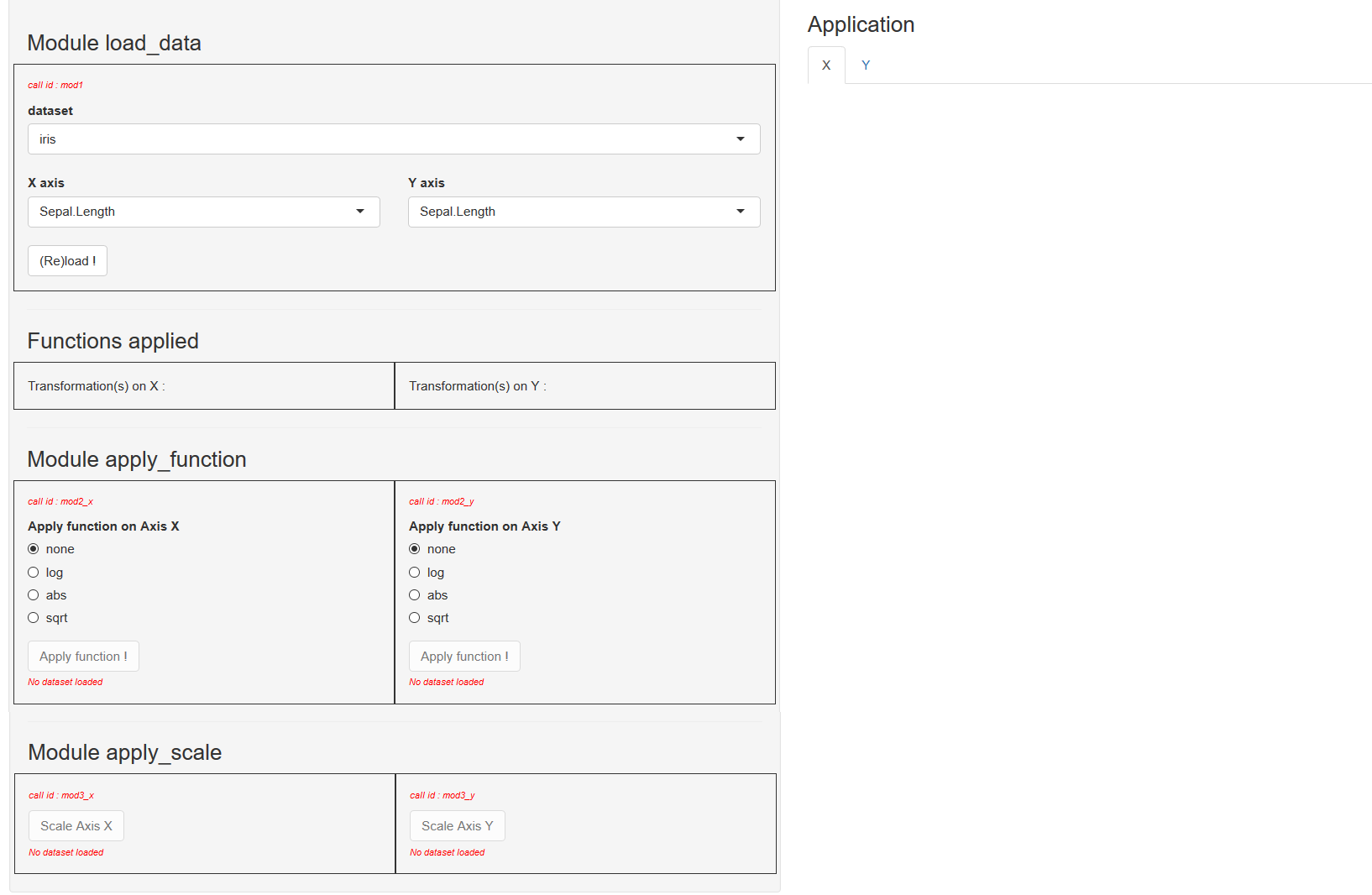Viewport: 1372px width, 895px height.
Task: Switch to the Y tab in Application
Action: pyautogui.click(x=866, y=65)
